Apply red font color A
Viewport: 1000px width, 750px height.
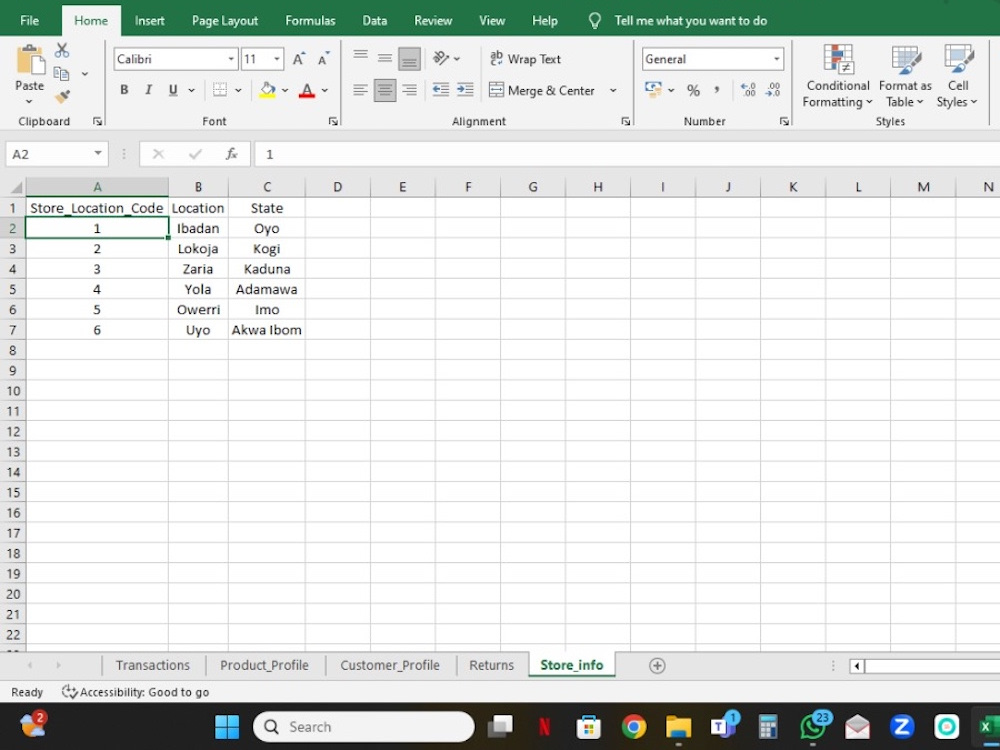[307, 90]
